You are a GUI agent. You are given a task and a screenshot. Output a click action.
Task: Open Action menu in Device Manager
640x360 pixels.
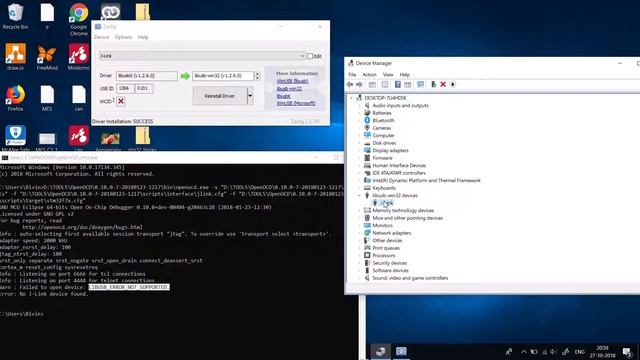point(369,75)
